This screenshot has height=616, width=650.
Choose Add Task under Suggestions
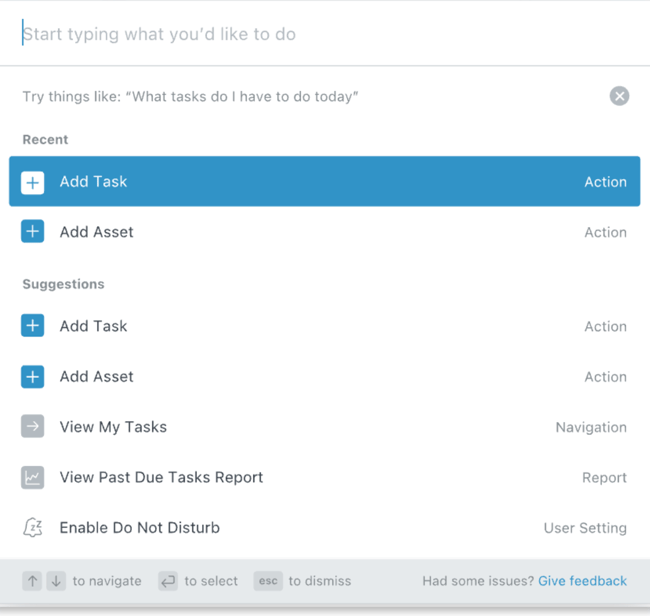[x=325, y=326]
